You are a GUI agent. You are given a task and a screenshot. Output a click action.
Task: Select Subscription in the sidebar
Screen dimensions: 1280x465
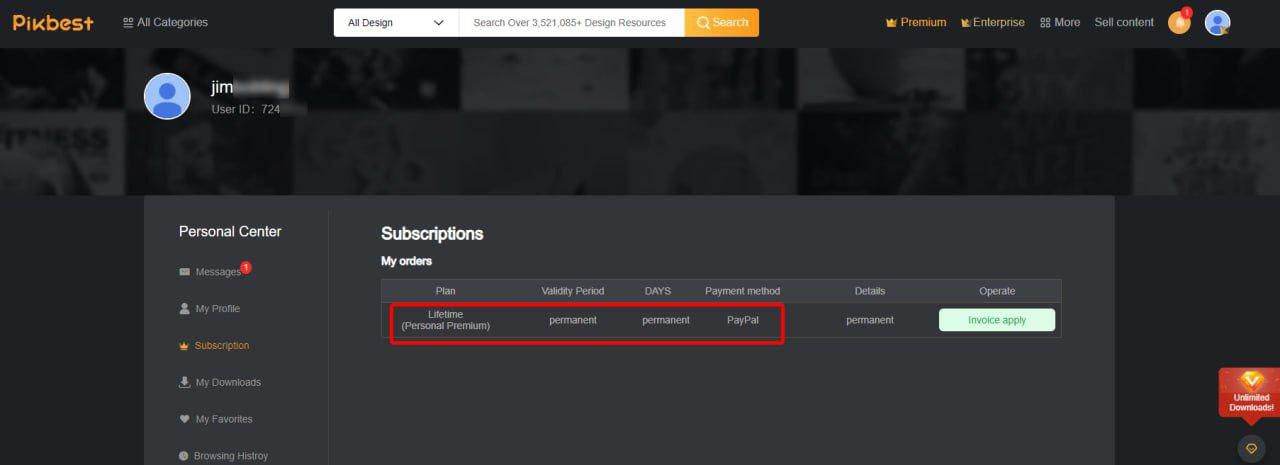221,346
